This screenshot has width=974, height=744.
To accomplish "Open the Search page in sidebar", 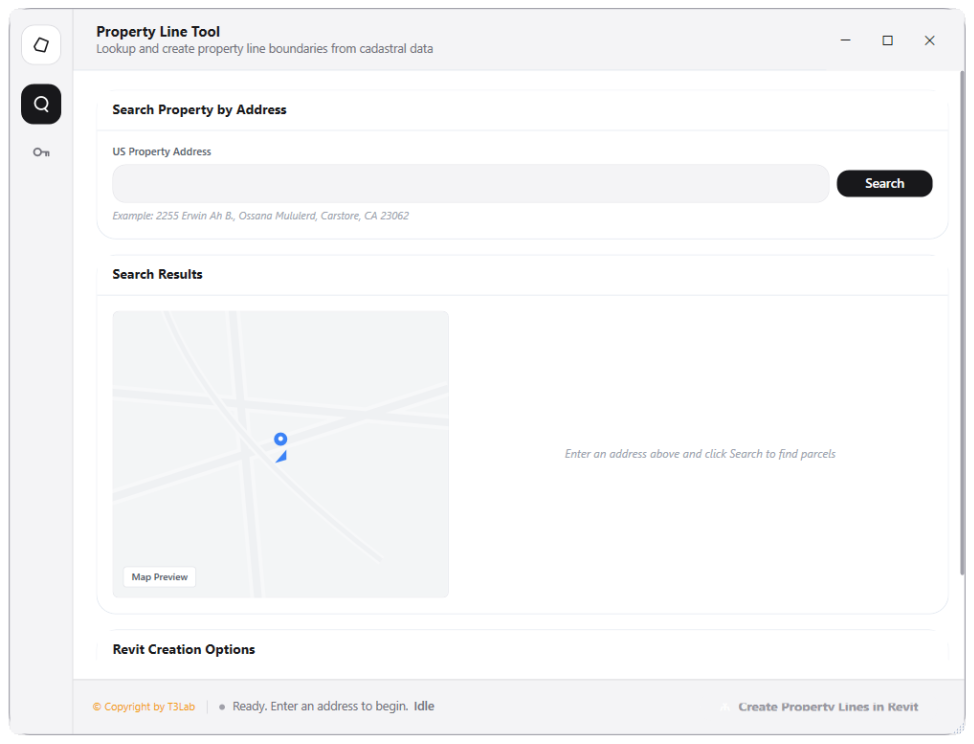I will (x=41, y=104).
